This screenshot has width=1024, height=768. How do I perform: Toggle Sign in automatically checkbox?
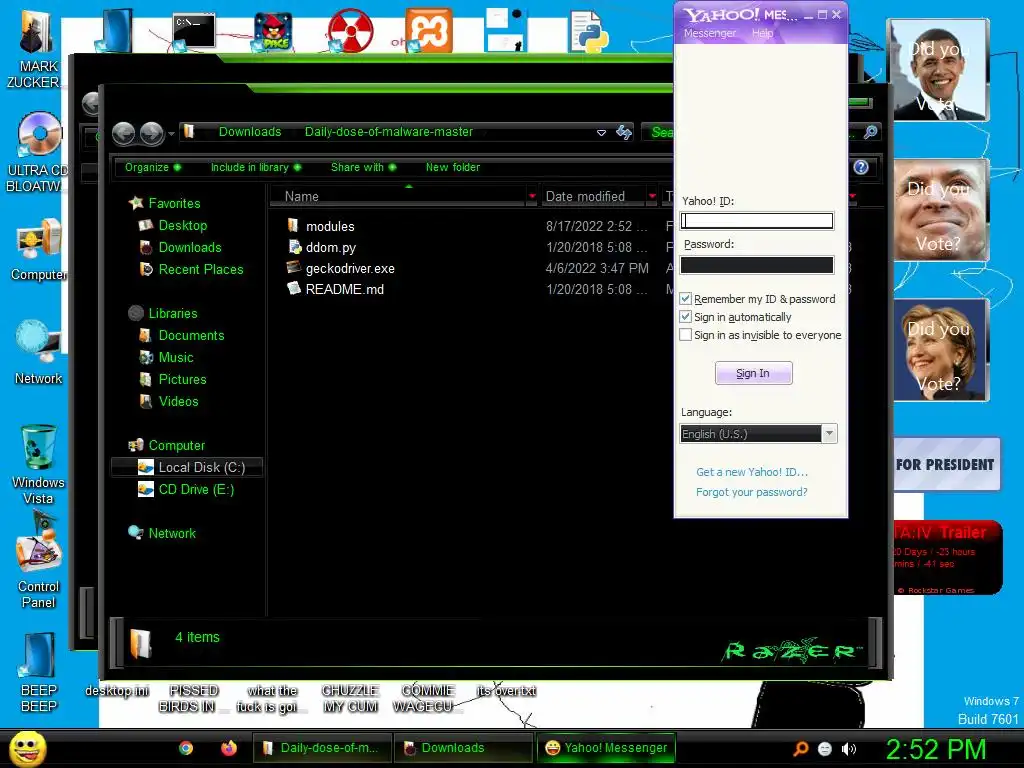[685, 317]
